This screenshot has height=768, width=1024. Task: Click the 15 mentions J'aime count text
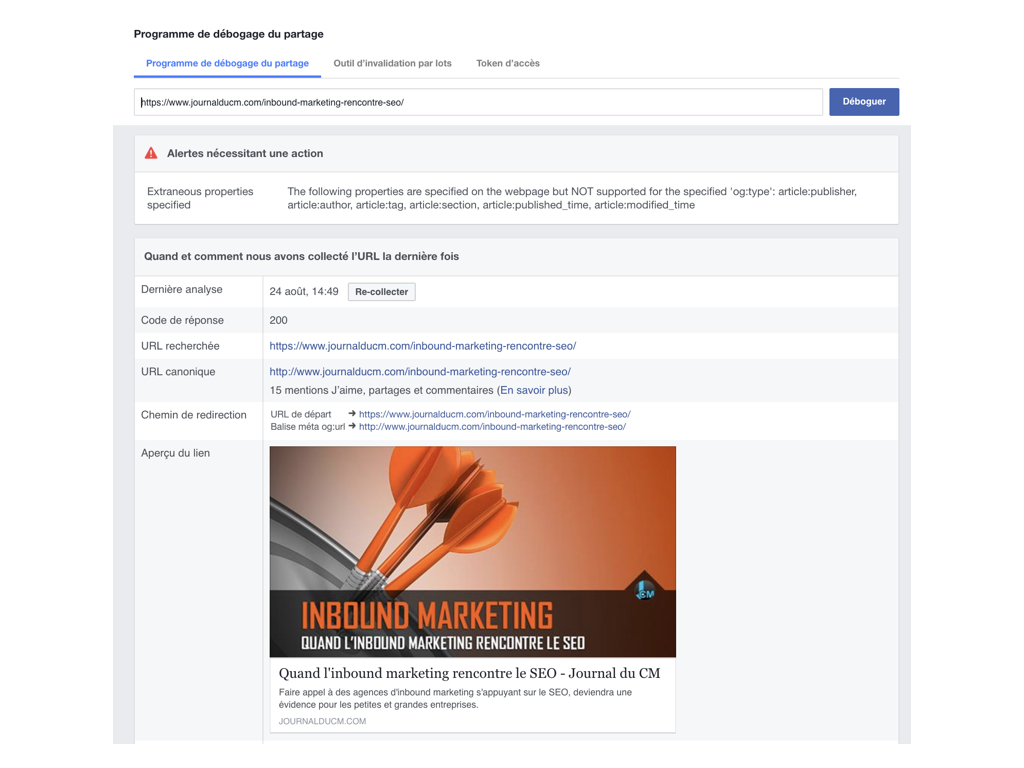point(381,391)
